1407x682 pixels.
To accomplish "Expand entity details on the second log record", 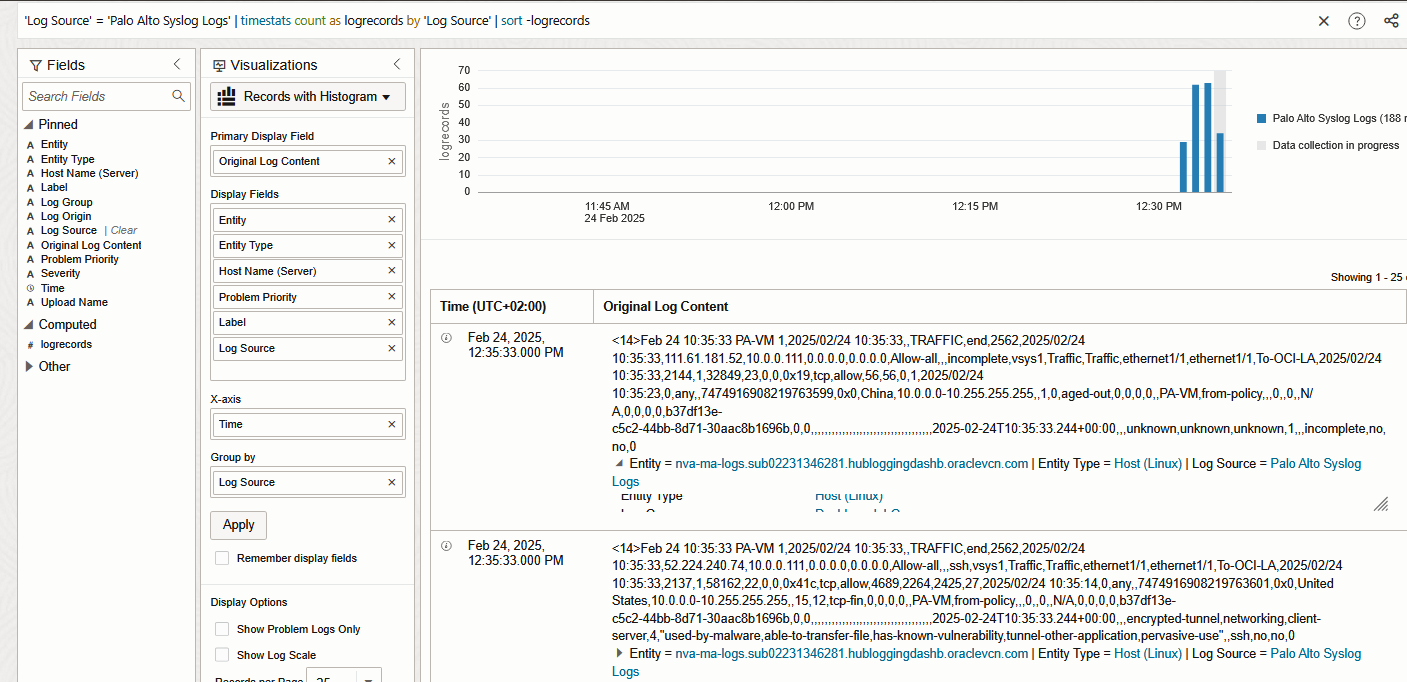I will coord(619,653).
